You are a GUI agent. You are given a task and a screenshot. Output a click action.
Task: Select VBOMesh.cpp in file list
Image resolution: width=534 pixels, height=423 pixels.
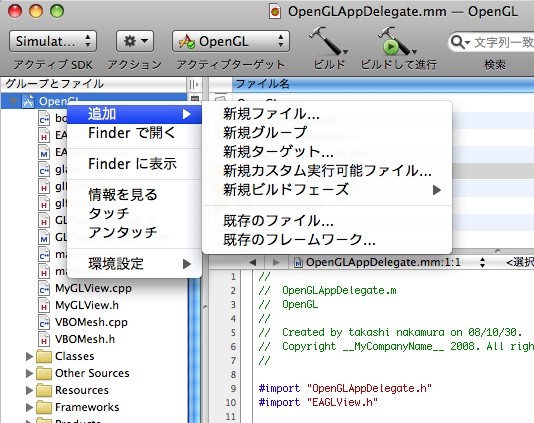click(92, 322)
